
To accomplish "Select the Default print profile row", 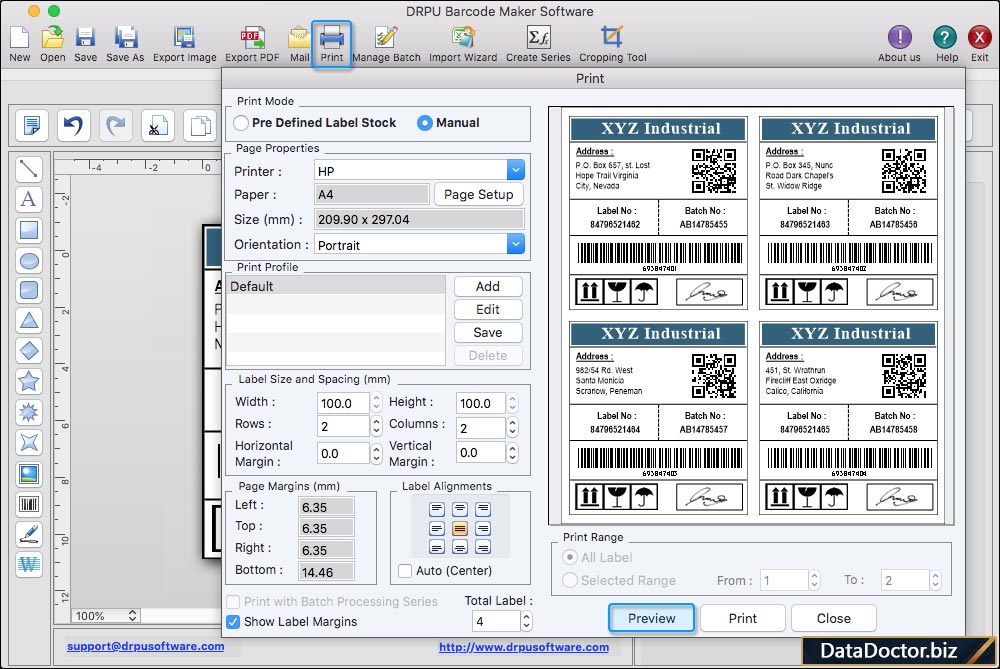I will [x=336, y=286].
